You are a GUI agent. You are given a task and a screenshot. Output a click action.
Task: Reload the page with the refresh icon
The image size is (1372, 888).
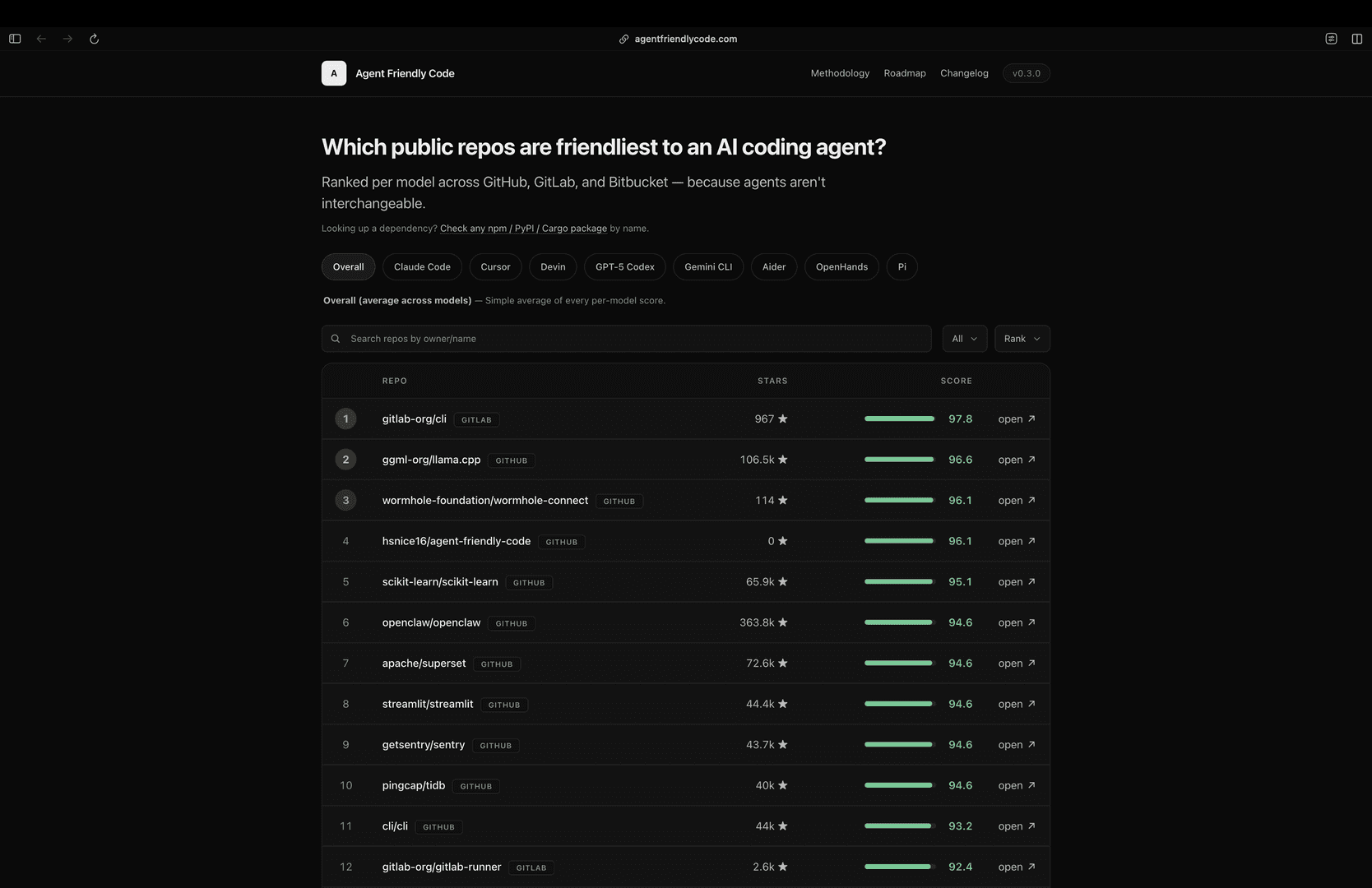coord(94,39)
